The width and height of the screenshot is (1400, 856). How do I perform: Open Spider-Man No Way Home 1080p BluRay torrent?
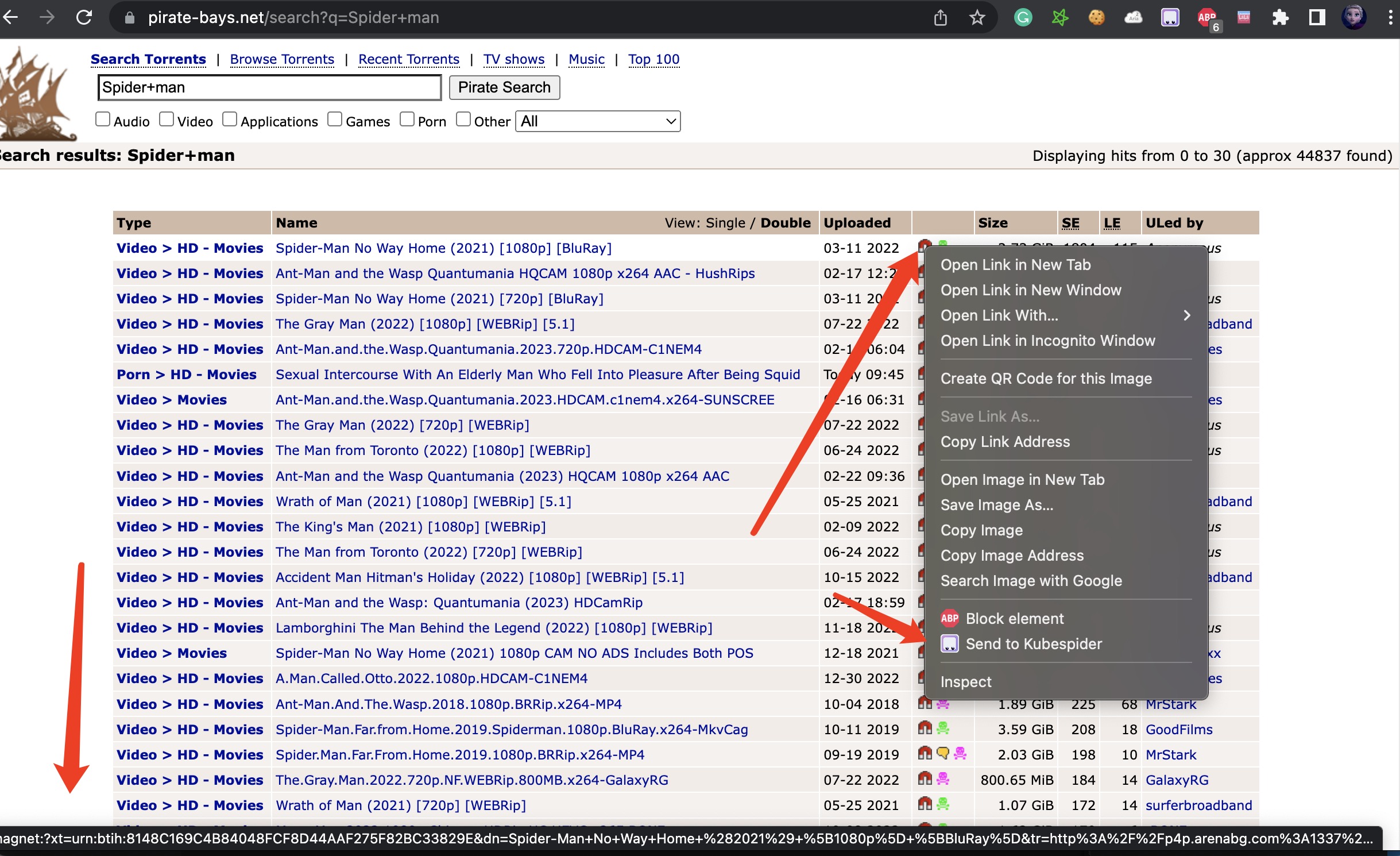coord(443,248)
